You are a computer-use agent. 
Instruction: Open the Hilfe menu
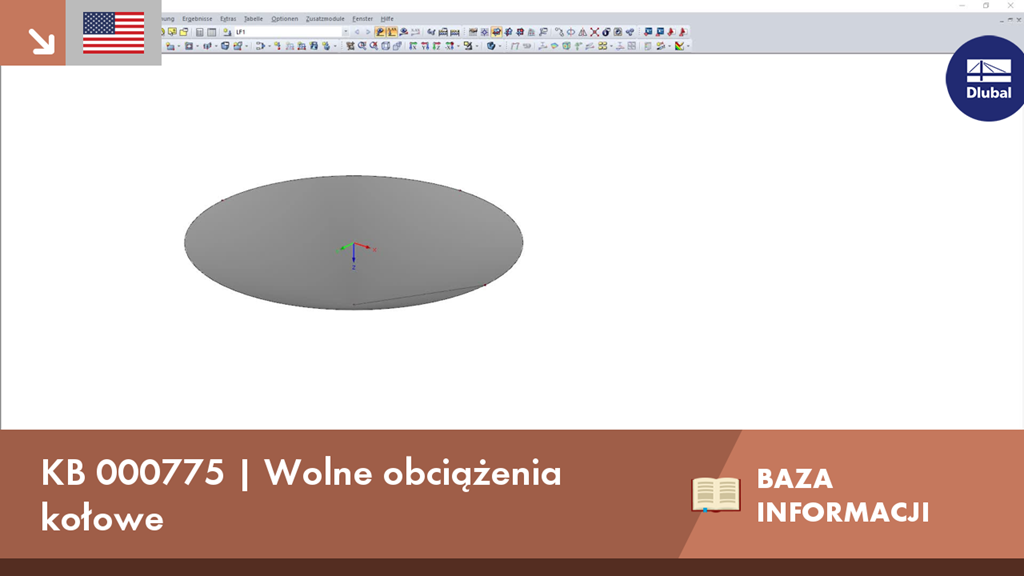387,19
